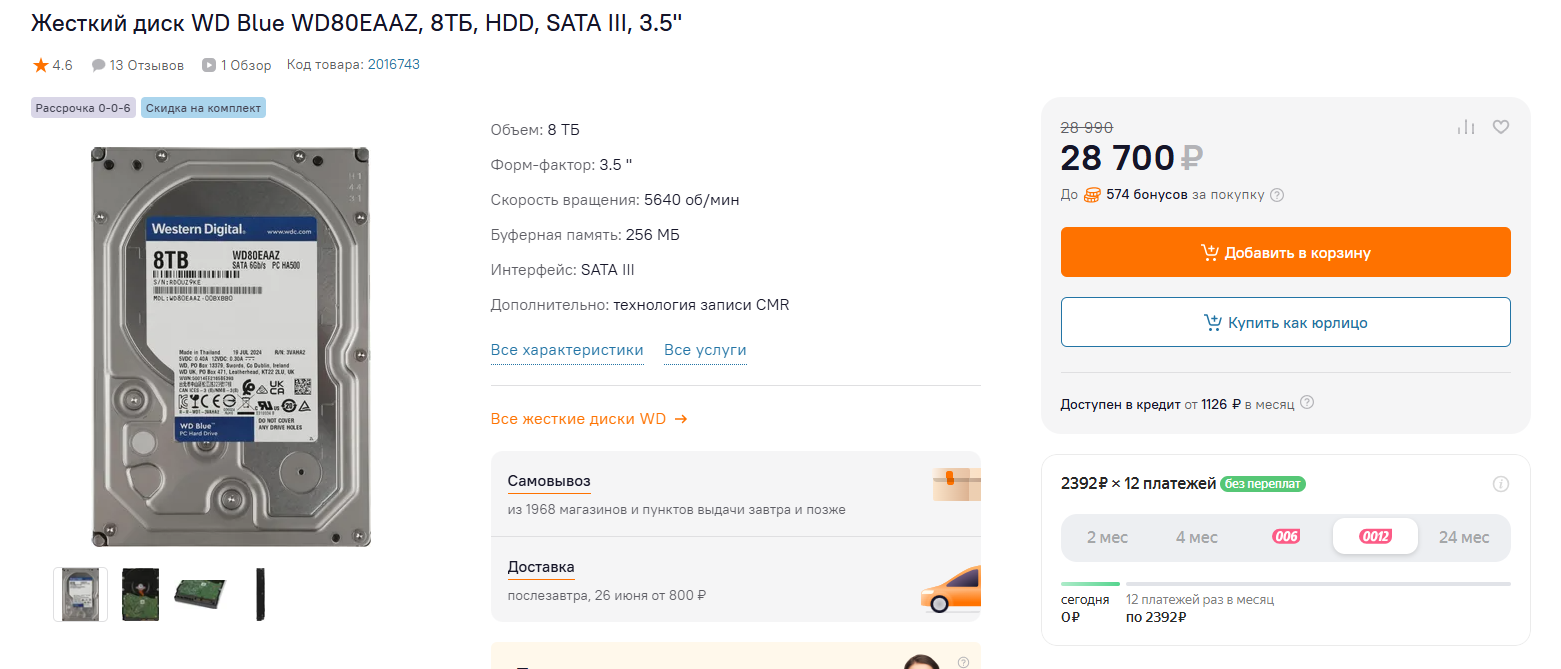Switch to Самовывоз pickup option

(x=549, y=481)
